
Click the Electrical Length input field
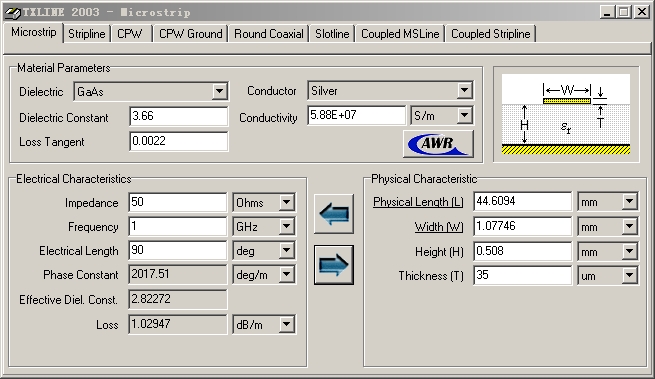point(178,250)
